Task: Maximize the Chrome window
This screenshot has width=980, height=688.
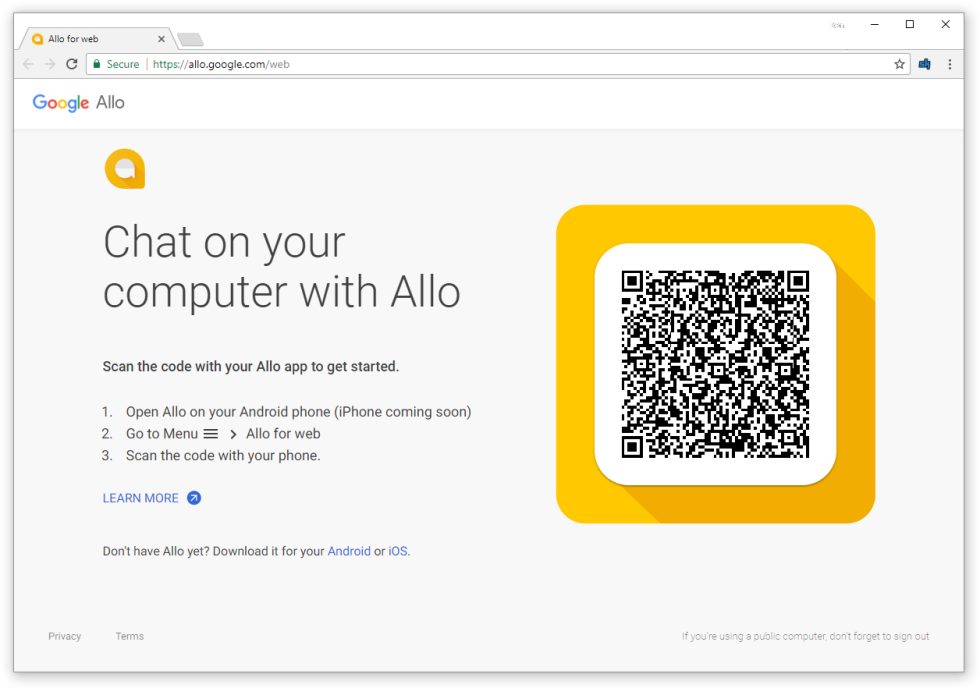Action: (910, 24)
